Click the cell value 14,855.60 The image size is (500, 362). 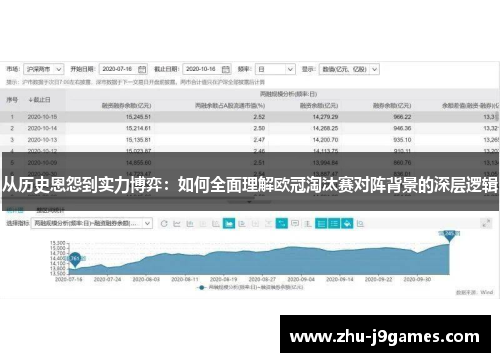[x=138, y=163]
